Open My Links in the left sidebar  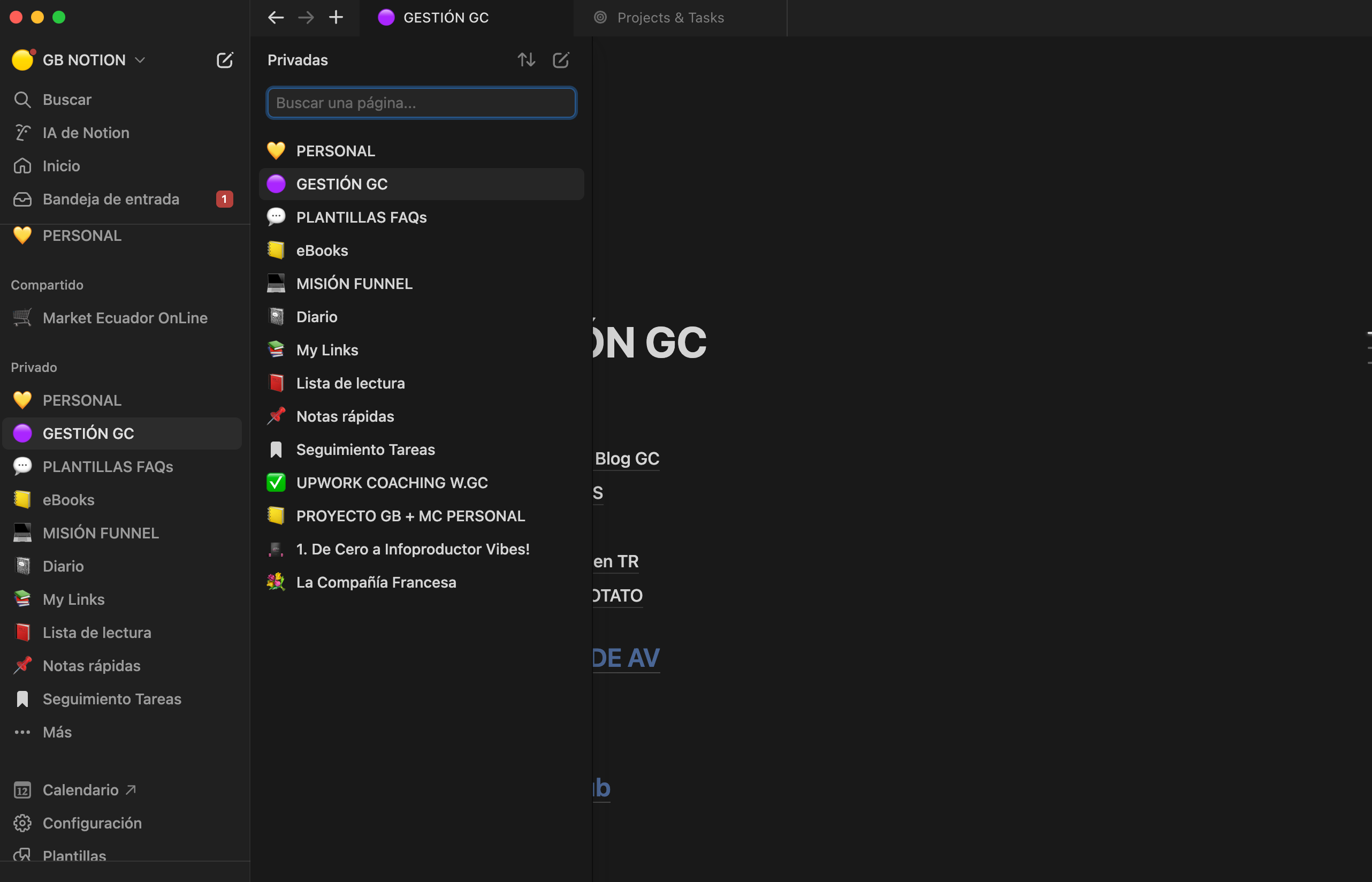(121, 599)
